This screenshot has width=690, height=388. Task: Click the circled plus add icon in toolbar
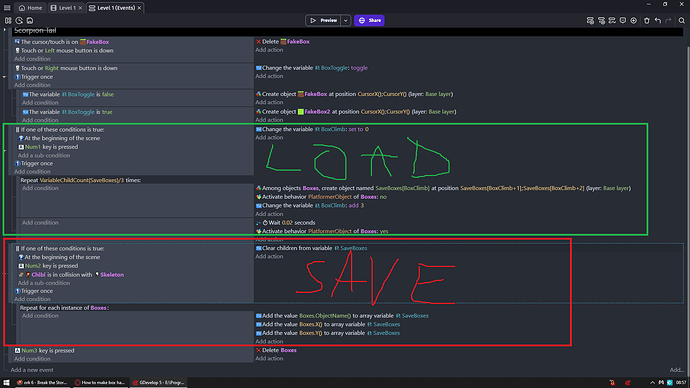click(634, 21)
